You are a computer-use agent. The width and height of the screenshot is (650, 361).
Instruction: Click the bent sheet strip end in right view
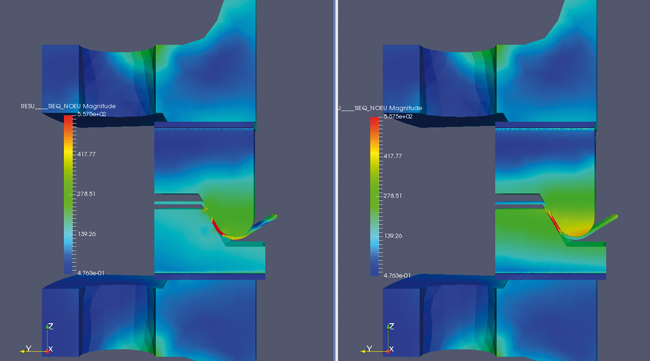pyautogui.click(x=614, y=217)
